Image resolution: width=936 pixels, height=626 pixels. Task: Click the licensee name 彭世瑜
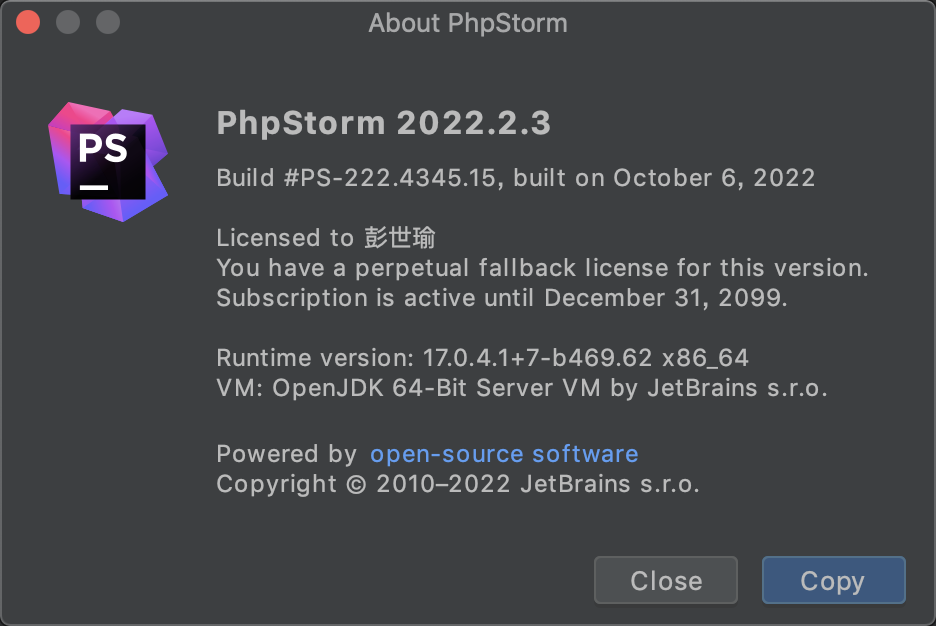(399, 238)
